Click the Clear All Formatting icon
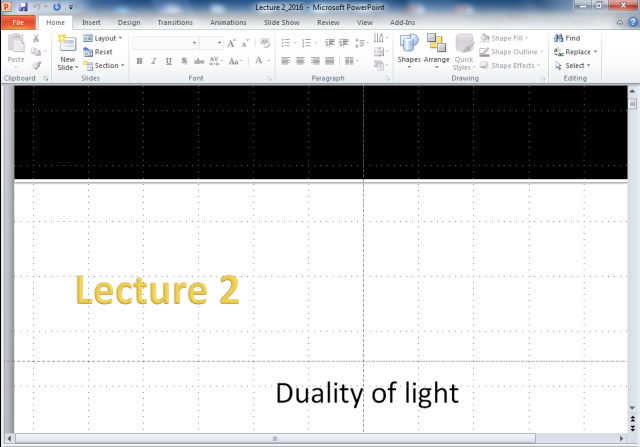The width and height of the screenshot is (640, 447). [265, 43]
